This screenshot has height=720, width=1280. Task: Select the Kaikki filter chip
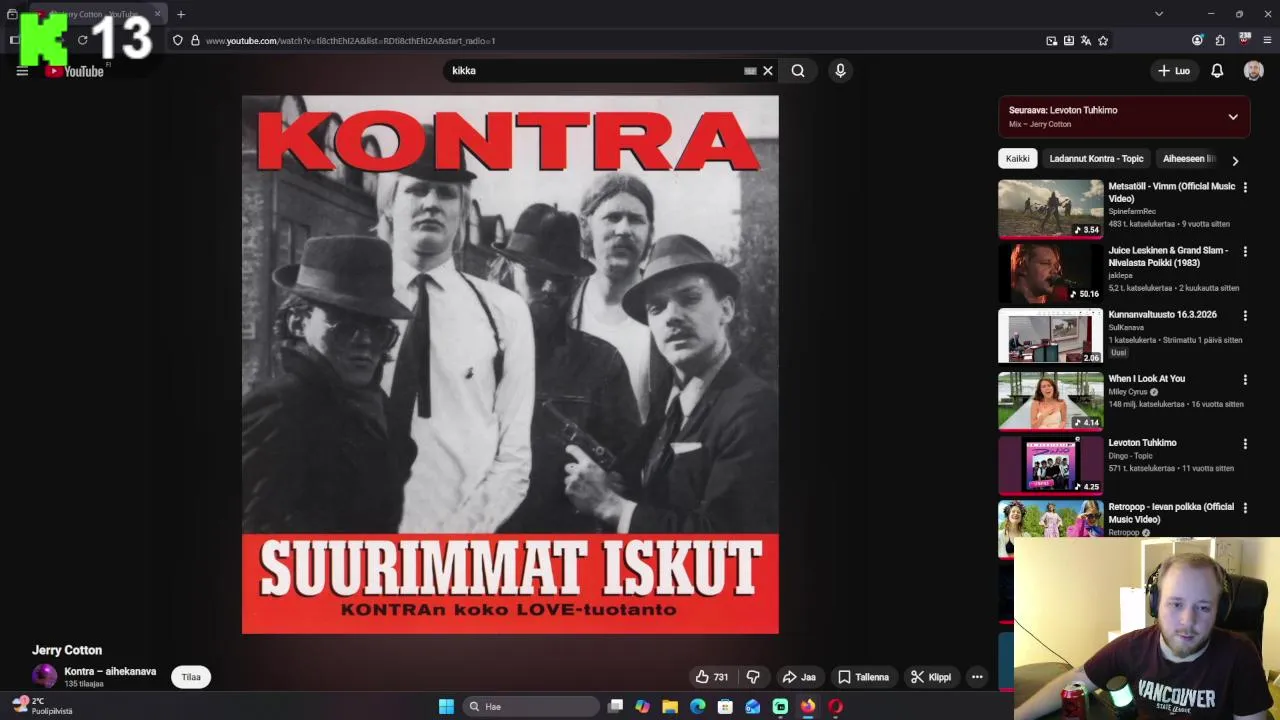pos(1017,159)
